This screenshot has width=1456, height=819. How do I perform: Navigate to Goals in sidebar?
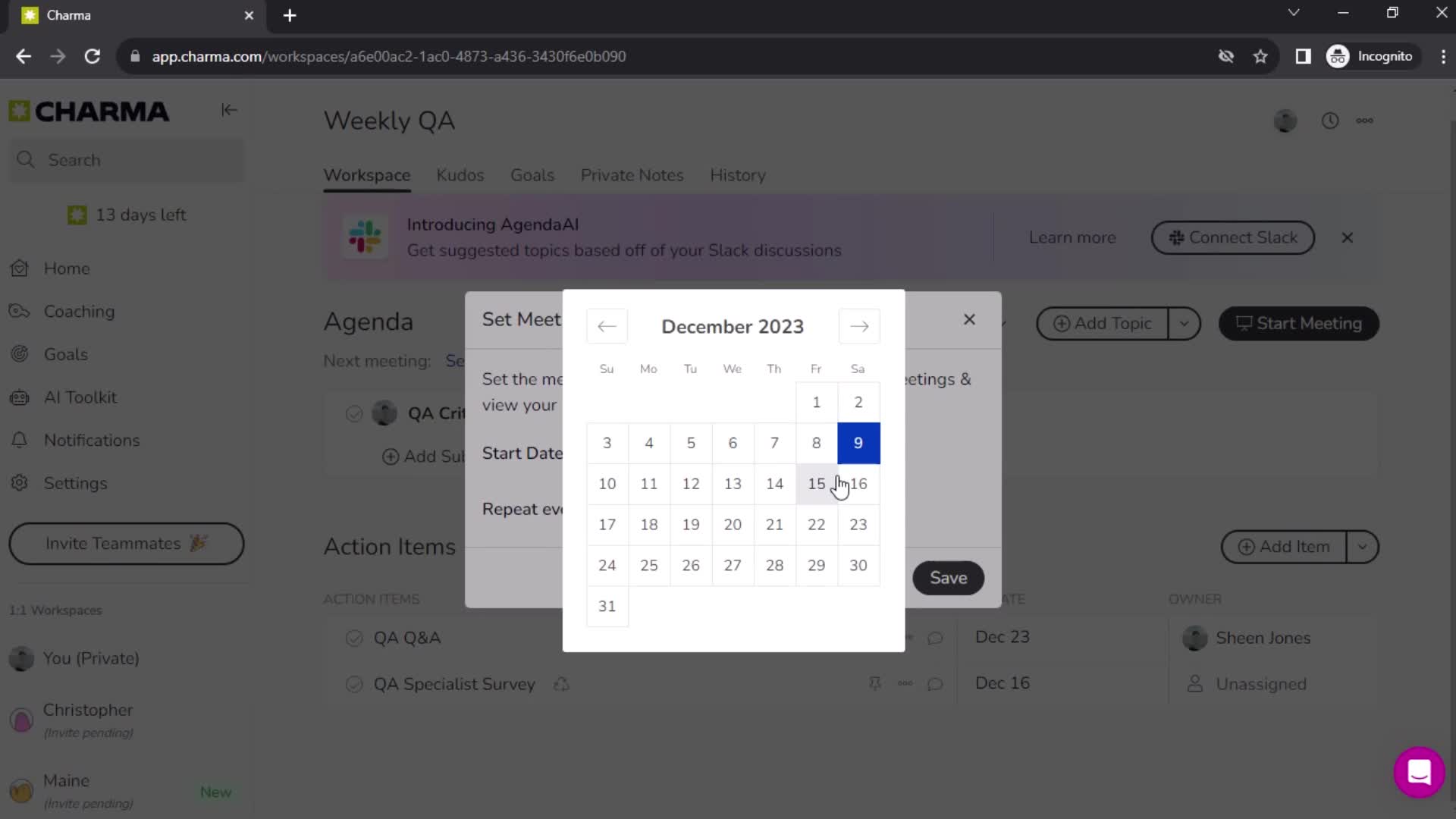(x=65, y=356)
